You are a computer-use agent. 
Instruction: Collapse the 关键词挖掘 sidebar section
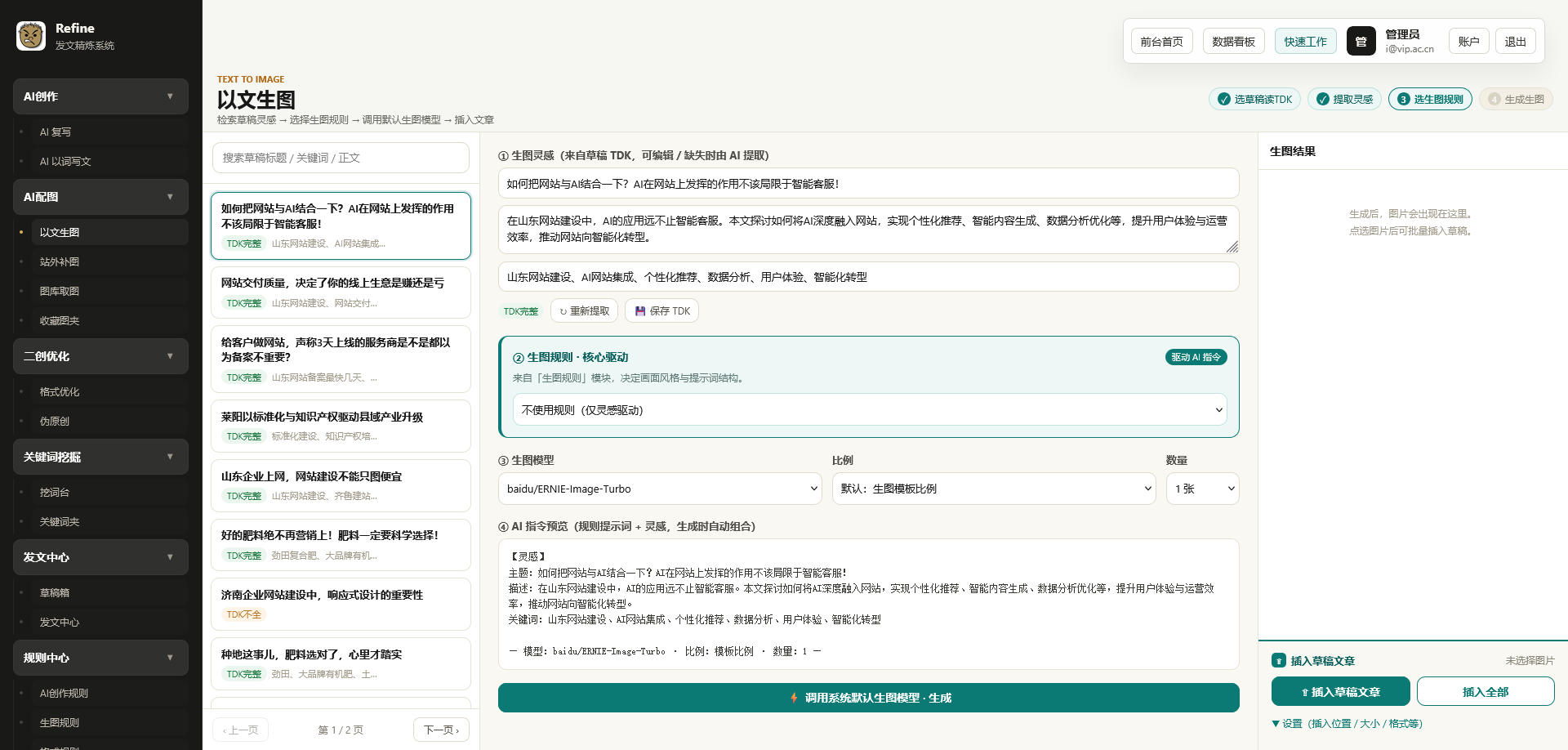[x=100, y=457]
